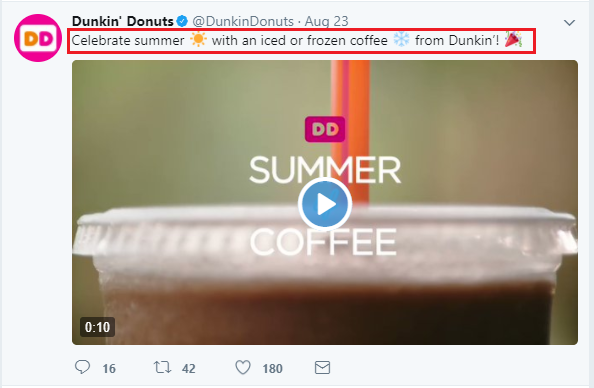Click the envelope direct message icon
The image size is (594, 388).
322,368
